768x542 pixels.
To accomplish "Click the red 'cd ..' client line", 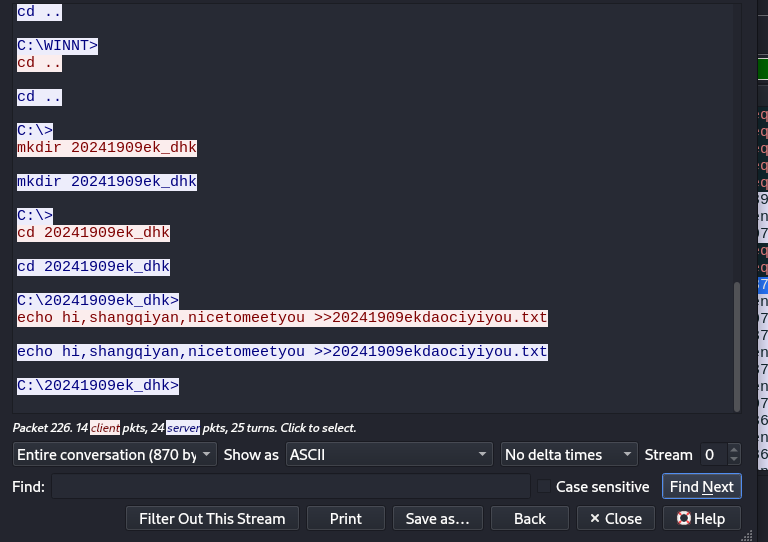I will click(x=39, y=63).
